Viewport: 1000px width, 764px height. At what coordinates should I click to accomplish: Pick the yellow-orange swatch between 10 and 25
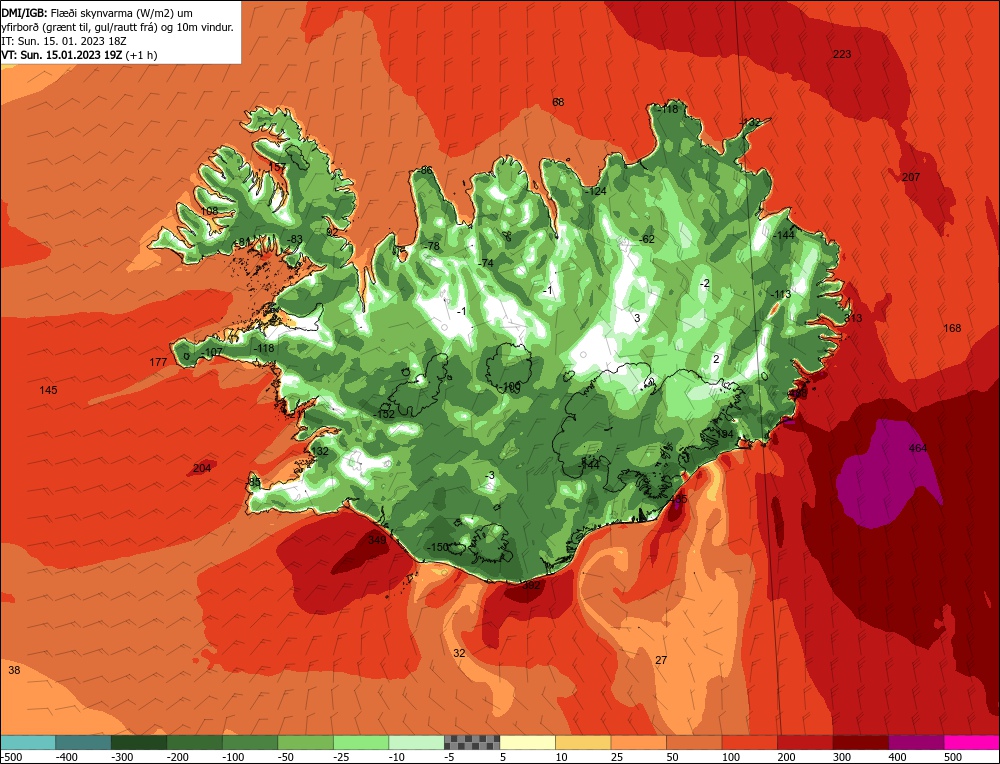point(583,742)
